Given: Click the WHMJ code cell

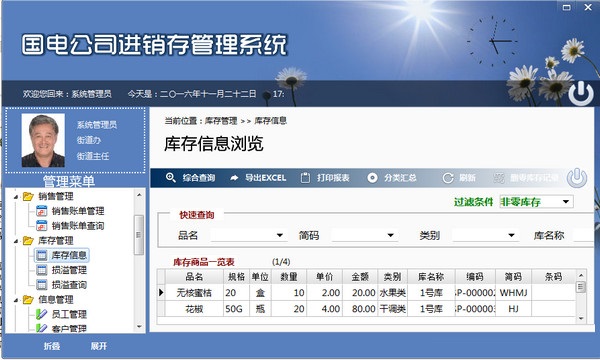Looking at the screenshot, I should coord(513,293).
